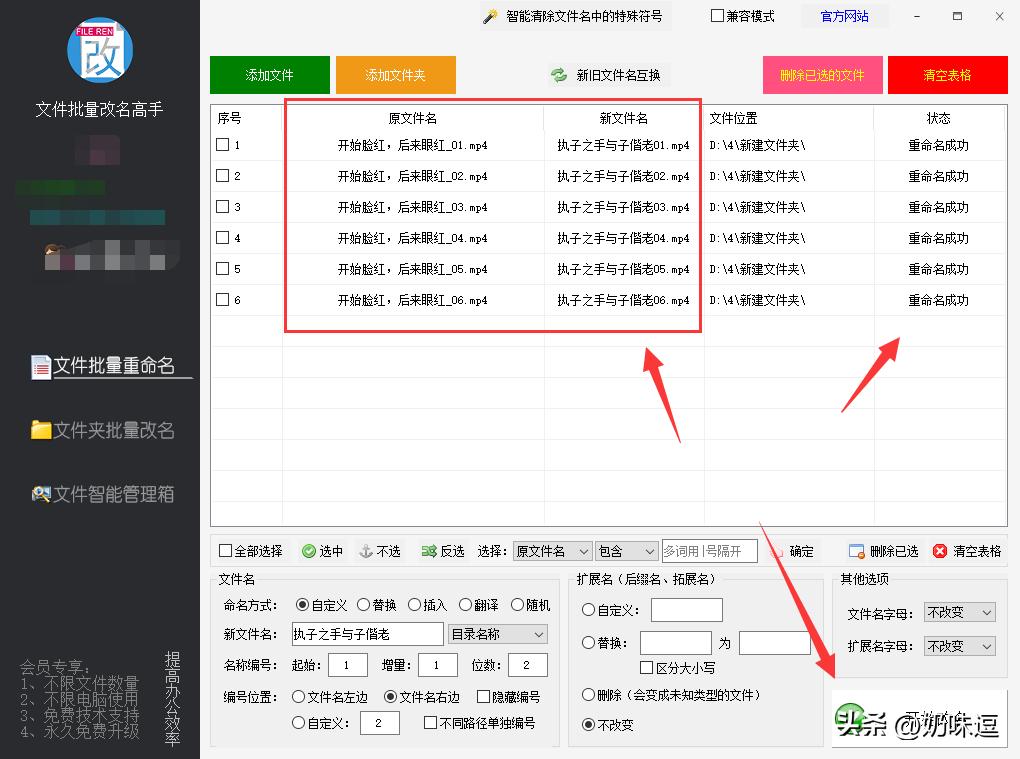Screen dimensions: 1020x759
Task: Click the 多词用|号隔开 input field
Action: (x=710, y=550)
